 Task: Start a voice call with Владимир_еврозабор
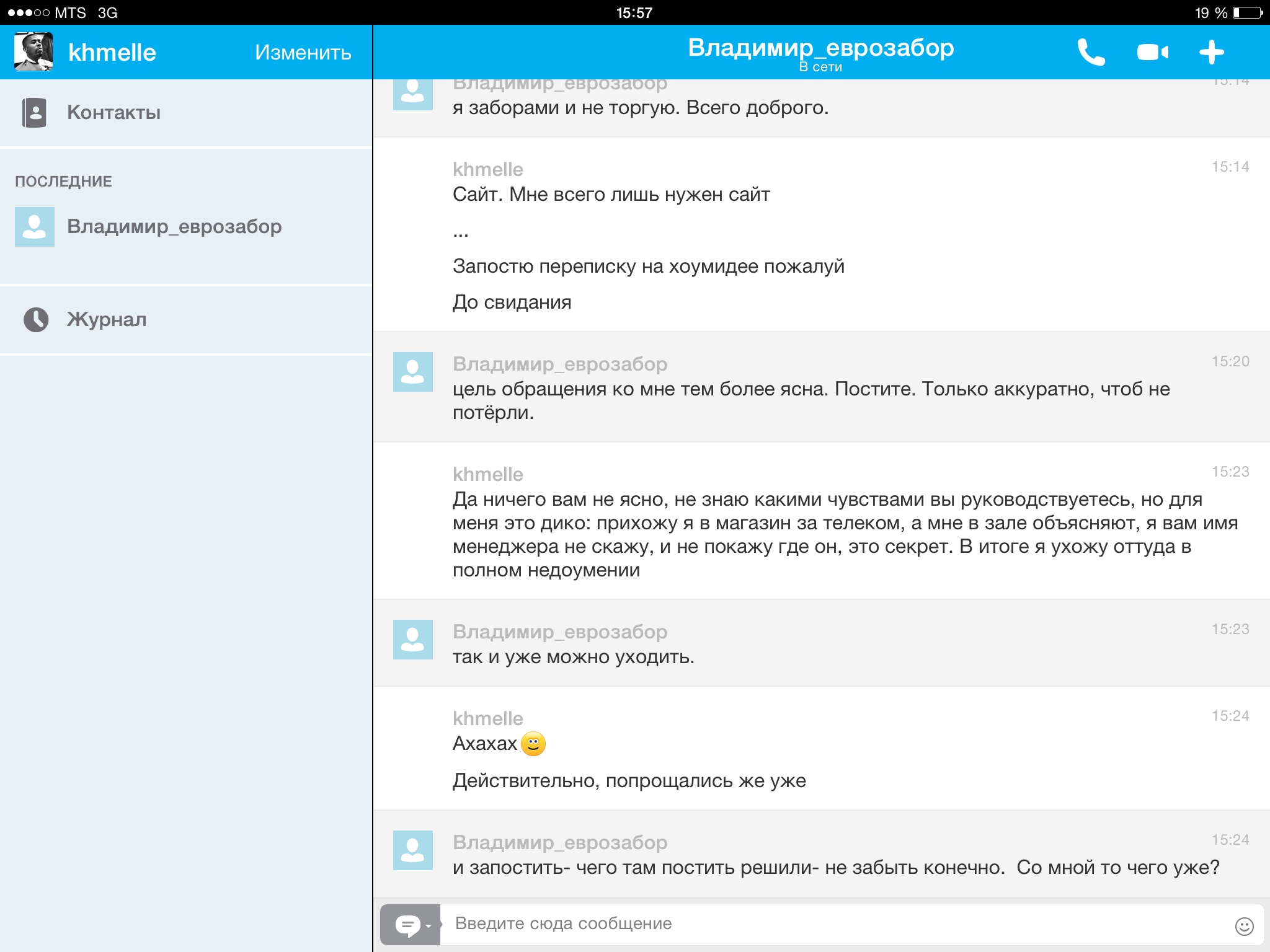click(1091, 52)
